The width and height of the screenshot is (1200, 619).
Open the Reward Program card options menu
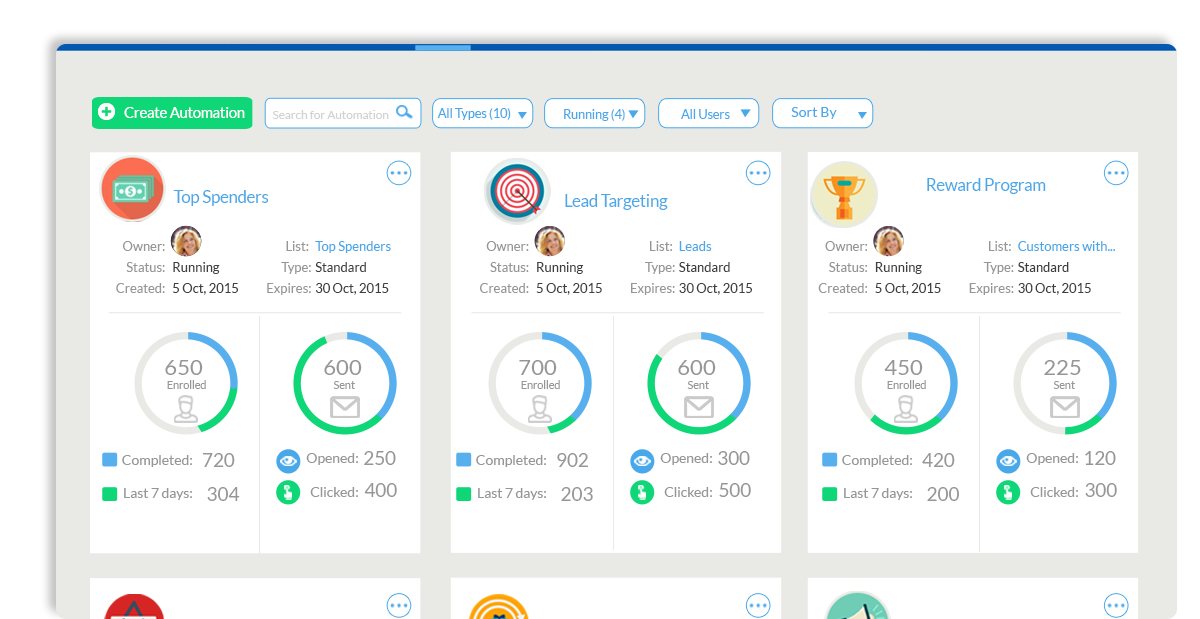(x=1116, y=173)
